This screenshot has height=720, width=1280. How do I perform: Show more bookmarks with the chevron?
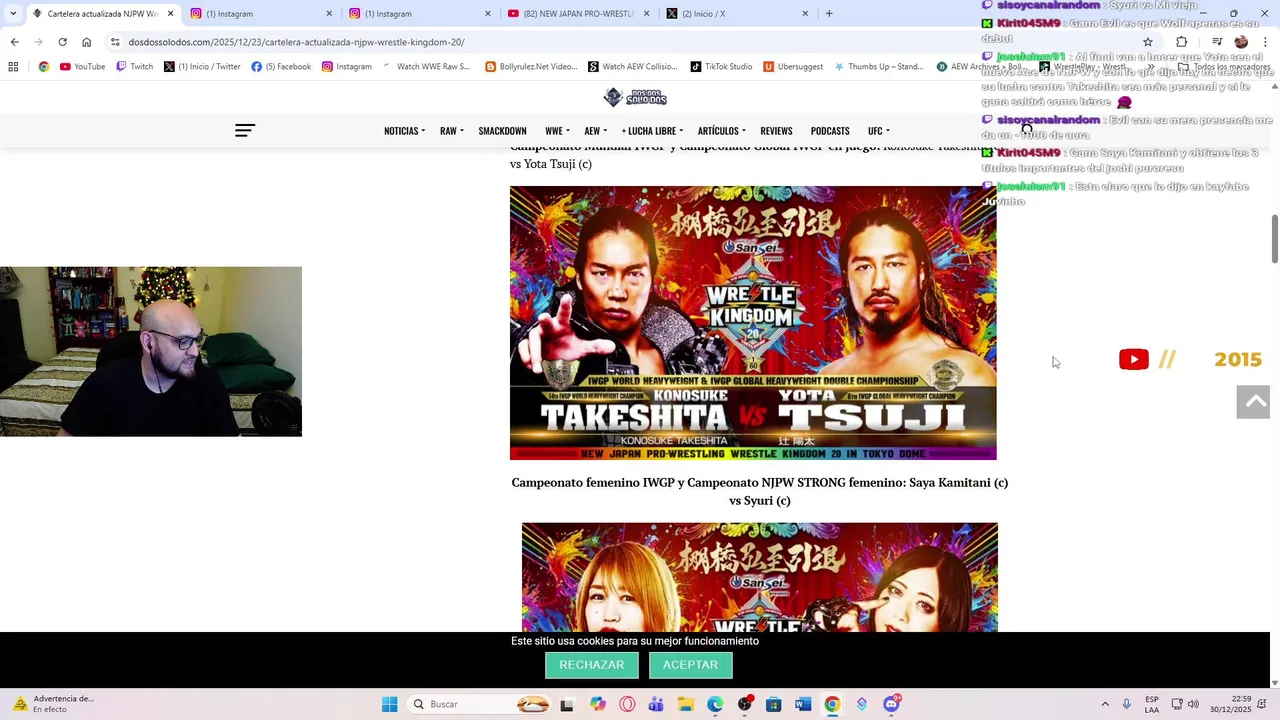[x=1151, y=67]
